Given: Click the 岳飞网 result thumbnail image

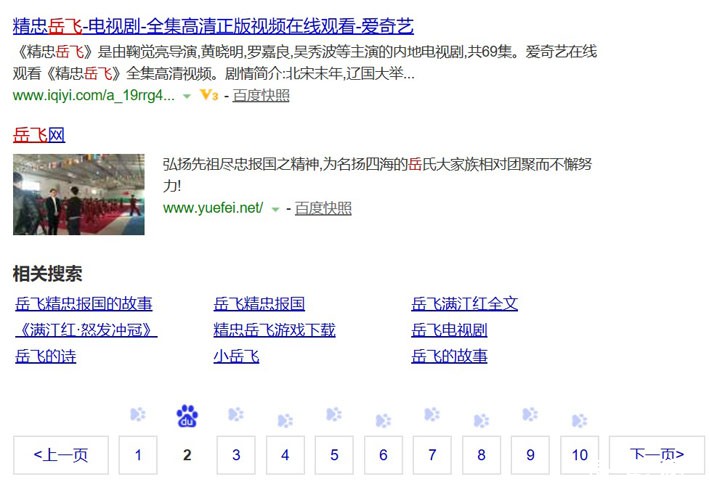Looking at the screenshot, I should pos(79,194).
